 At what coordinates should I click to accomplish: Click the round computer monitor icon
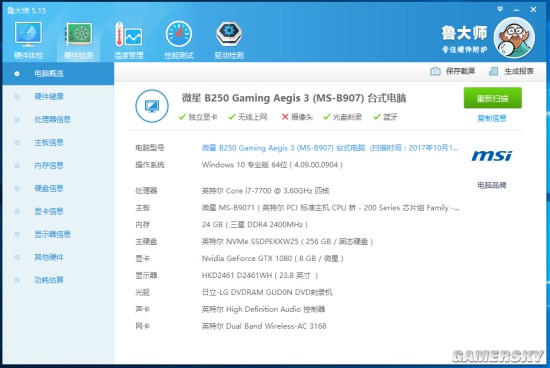(152, 106)
